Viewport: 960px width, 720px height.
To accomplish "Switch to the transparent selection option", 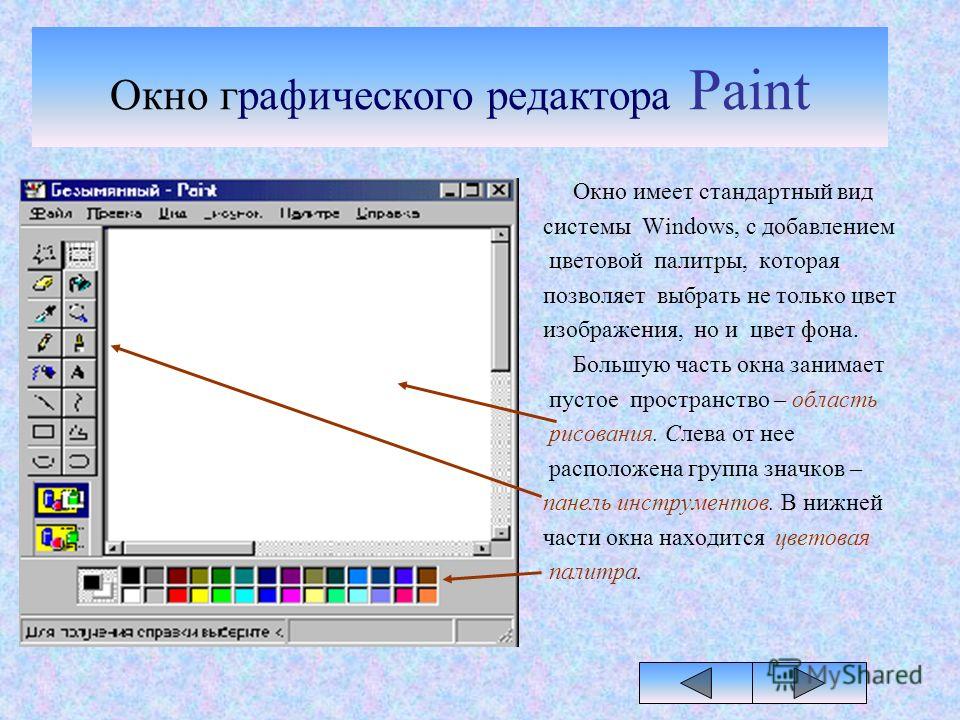I will click(x=61, y=538).
